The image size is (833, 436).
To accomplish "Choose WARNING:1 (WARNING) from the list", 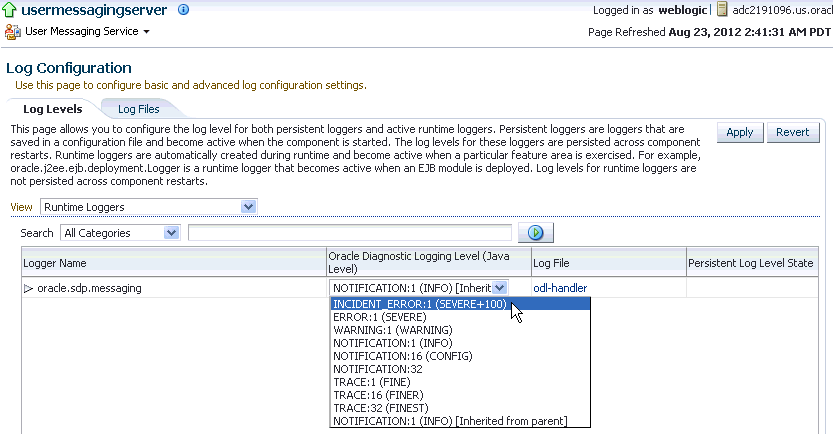I will tap(460, 330).
